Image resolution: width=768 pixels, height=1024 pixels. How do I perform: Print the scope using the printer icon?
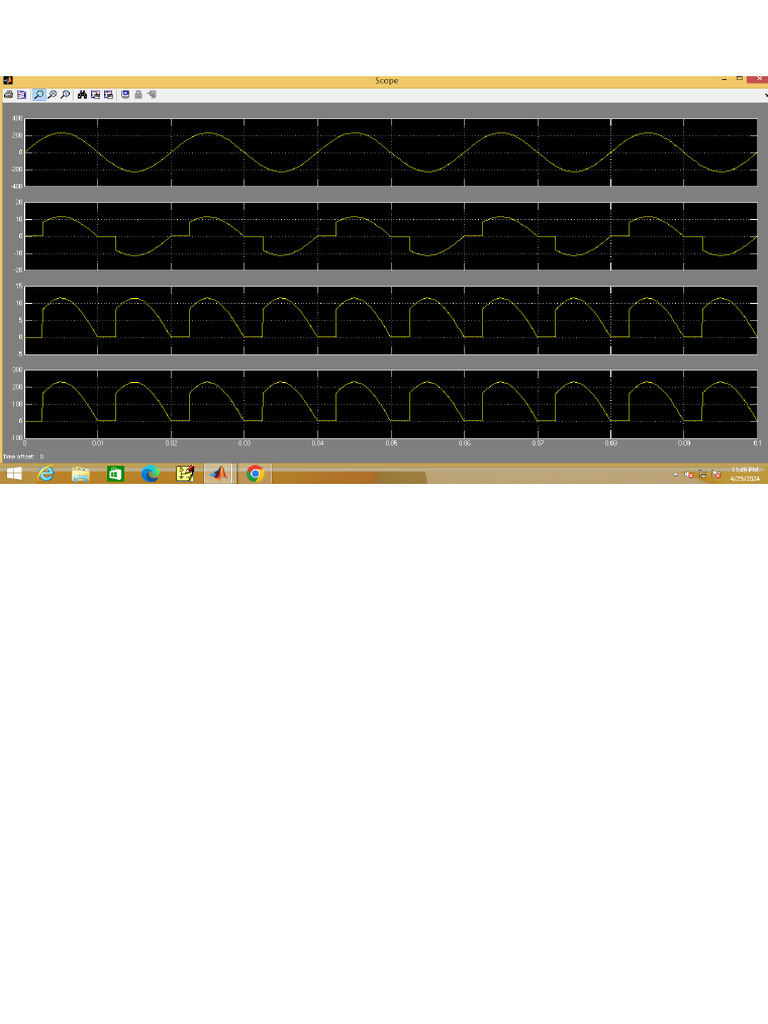click(x=8, y=95)
